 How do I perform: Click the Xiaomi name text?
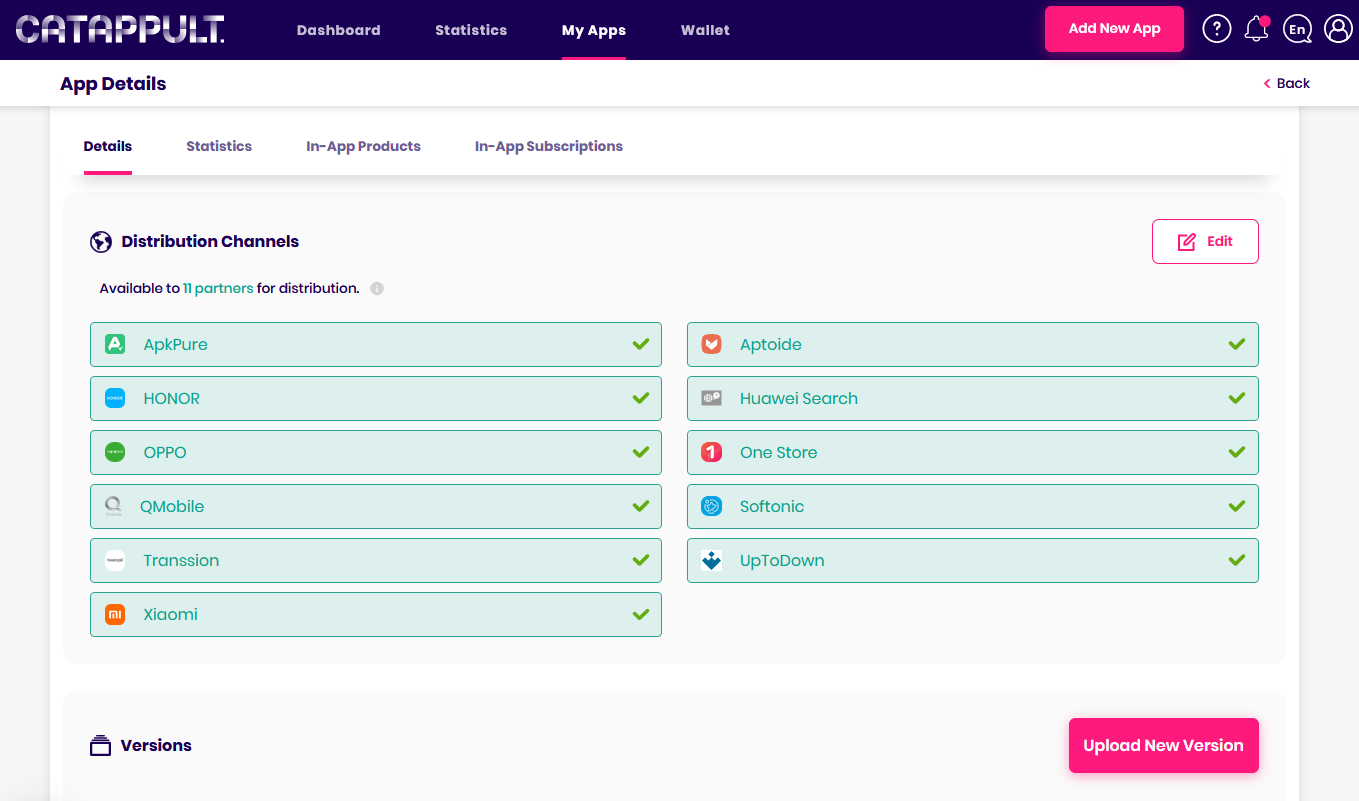click(x=171, y=614)
